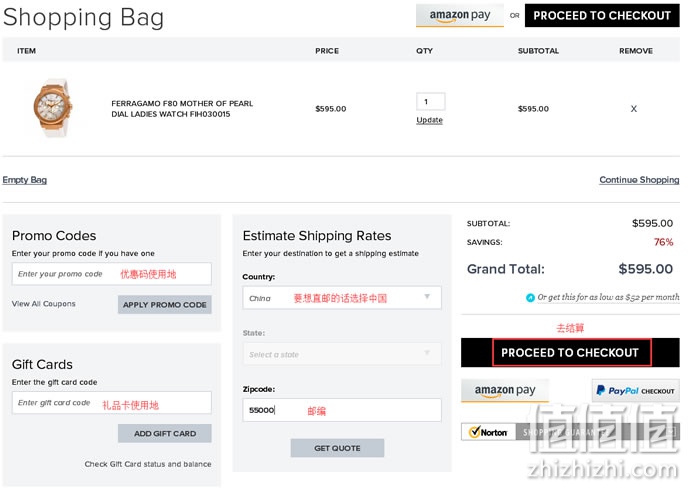Click the Update quantity link
This screenshot has width=688, height=488.
pos(429,120)
